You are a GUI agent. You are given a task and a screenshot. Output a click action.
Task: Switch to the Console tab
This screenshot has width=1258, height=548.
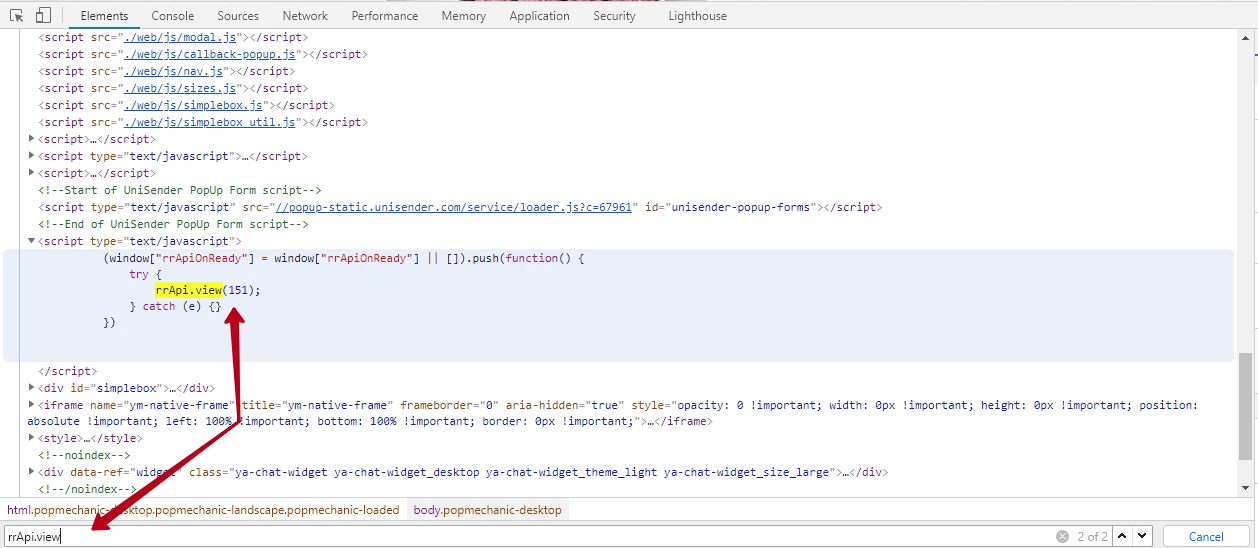(x=173, y=16)
